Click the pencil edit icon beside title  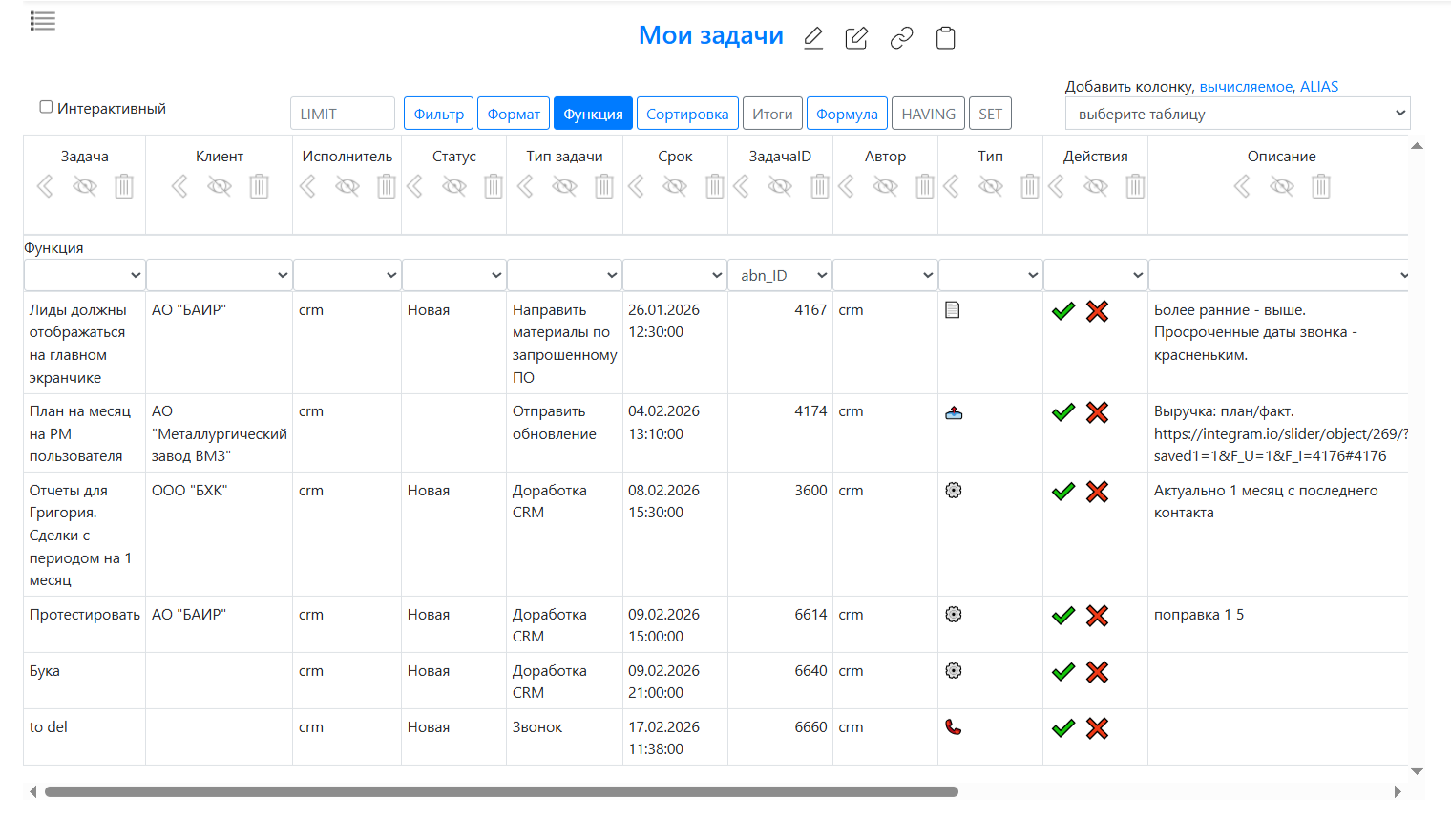click(x=813, y=38)
